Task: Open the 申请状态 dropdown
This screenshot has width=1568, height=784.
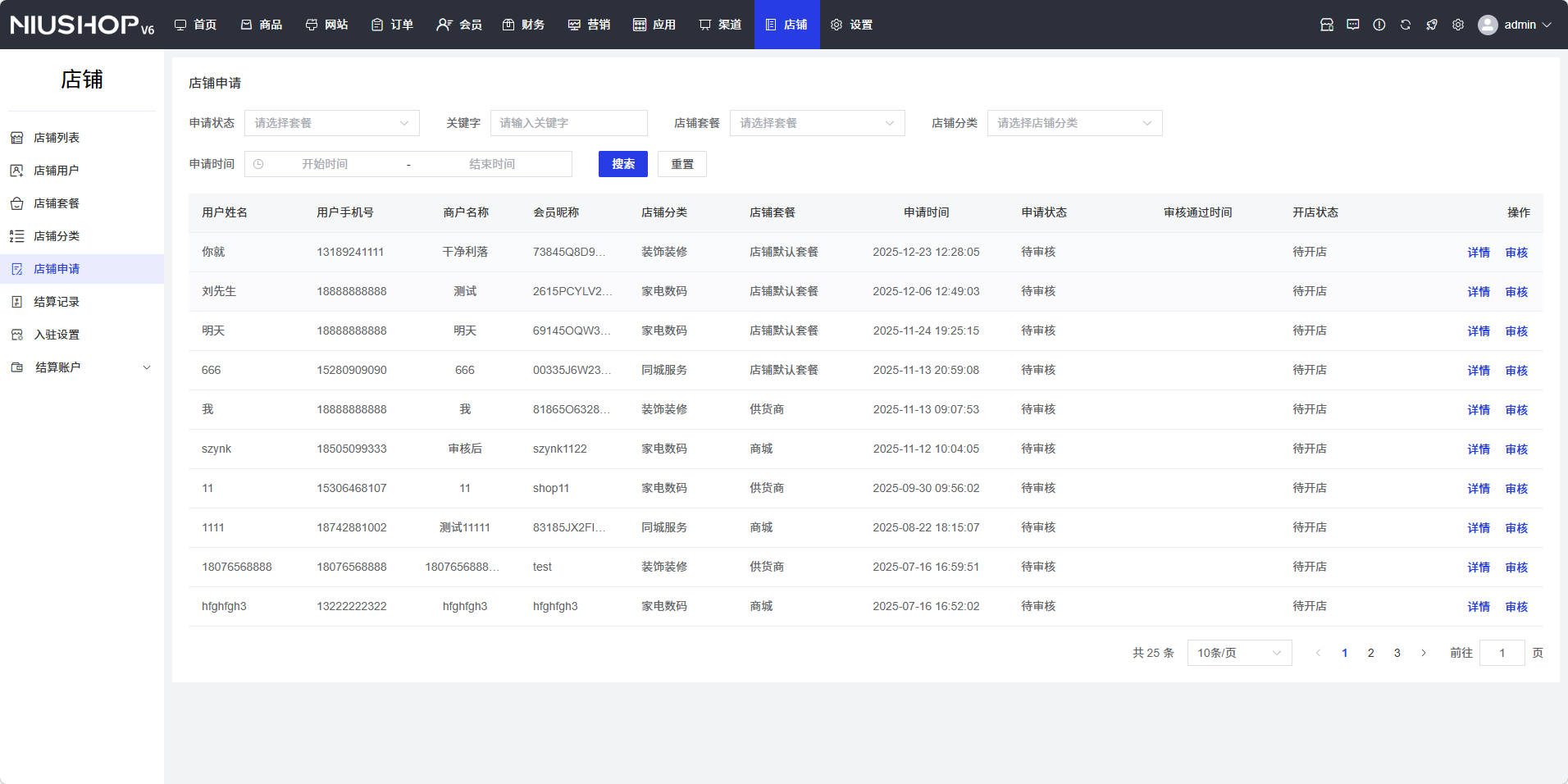Action: point(331,123)
